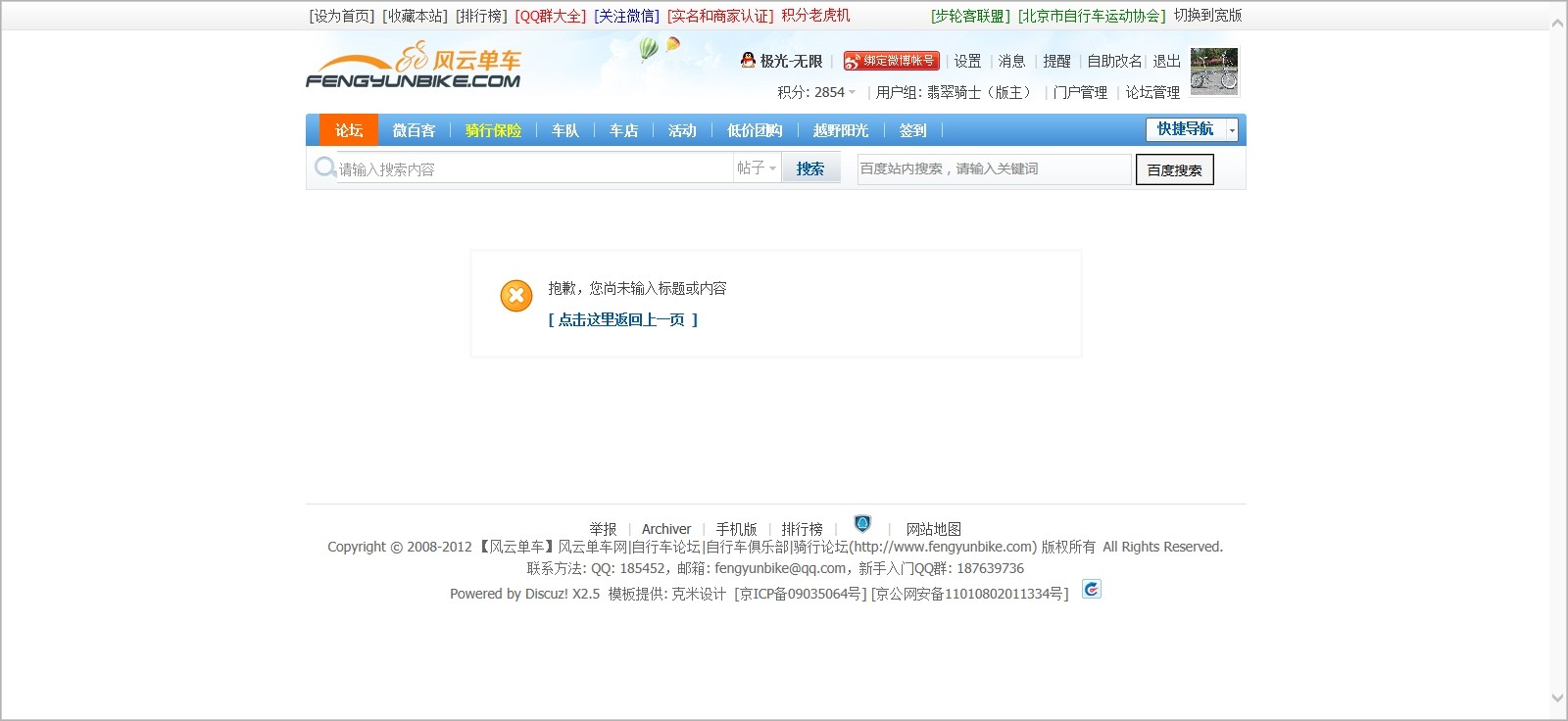The height and width of the screenshot is (721, 1568).
Task: Click the magnifier icon in search box
Action: [324, 168]
